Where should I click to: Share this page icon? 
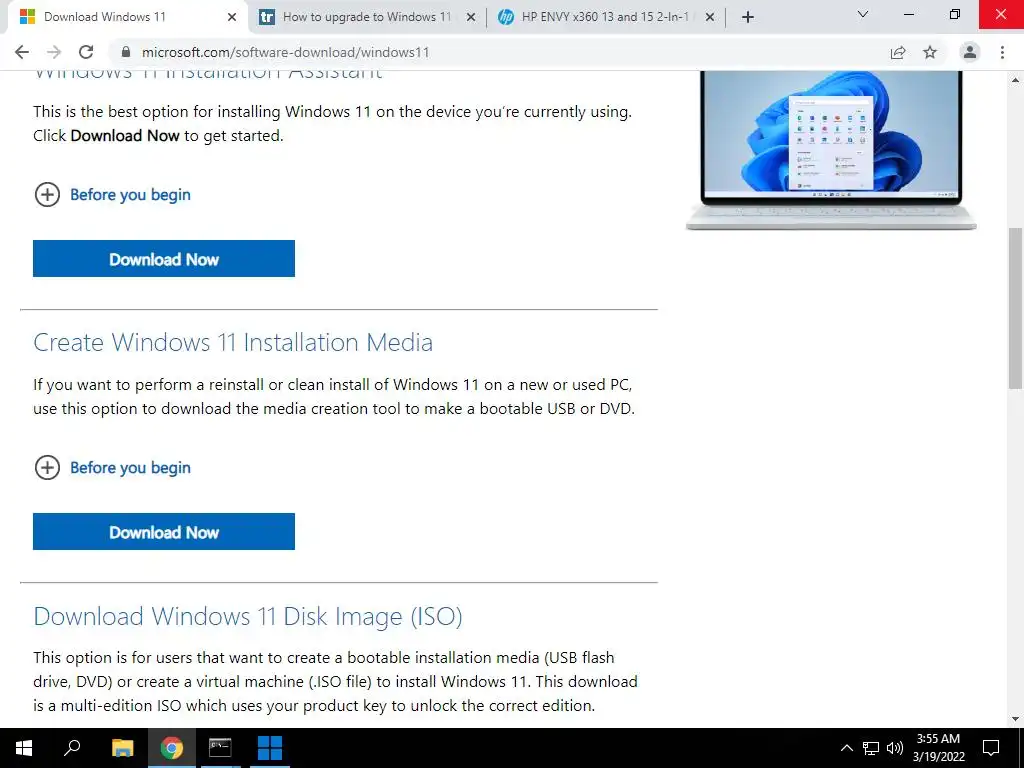pyautogui.click(x=898, y=52)
